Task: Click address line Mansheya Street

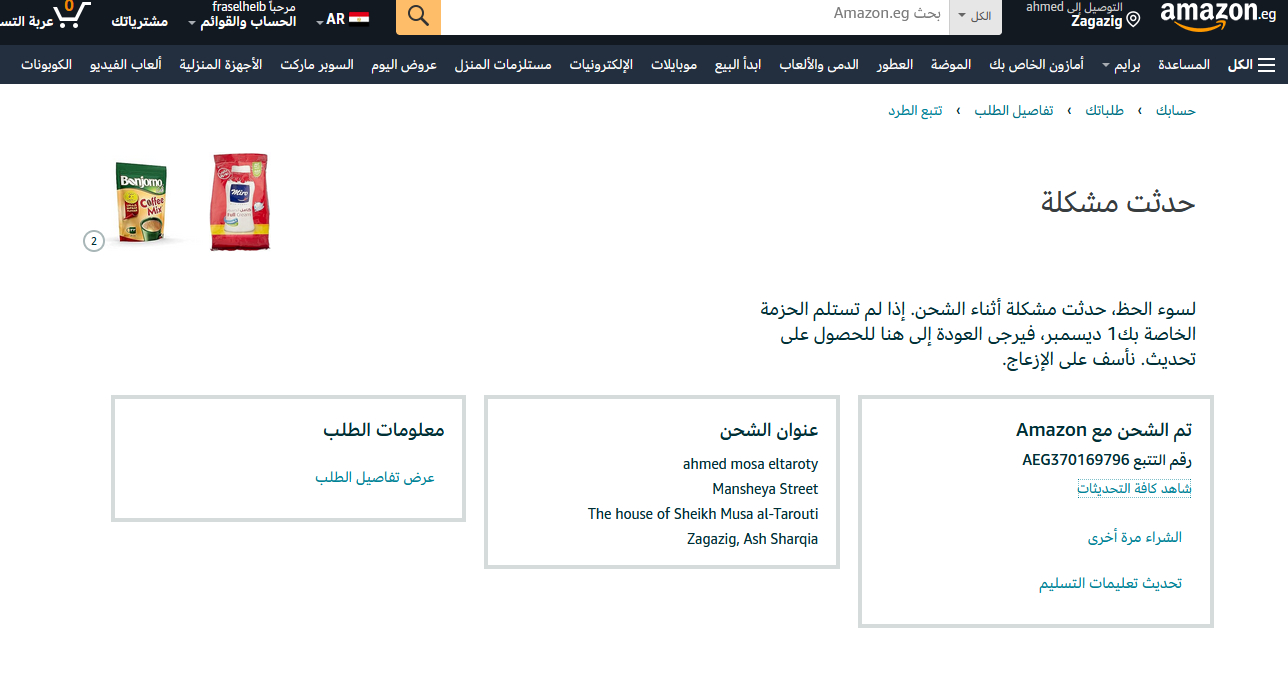Action: click(x=765, y=489)
